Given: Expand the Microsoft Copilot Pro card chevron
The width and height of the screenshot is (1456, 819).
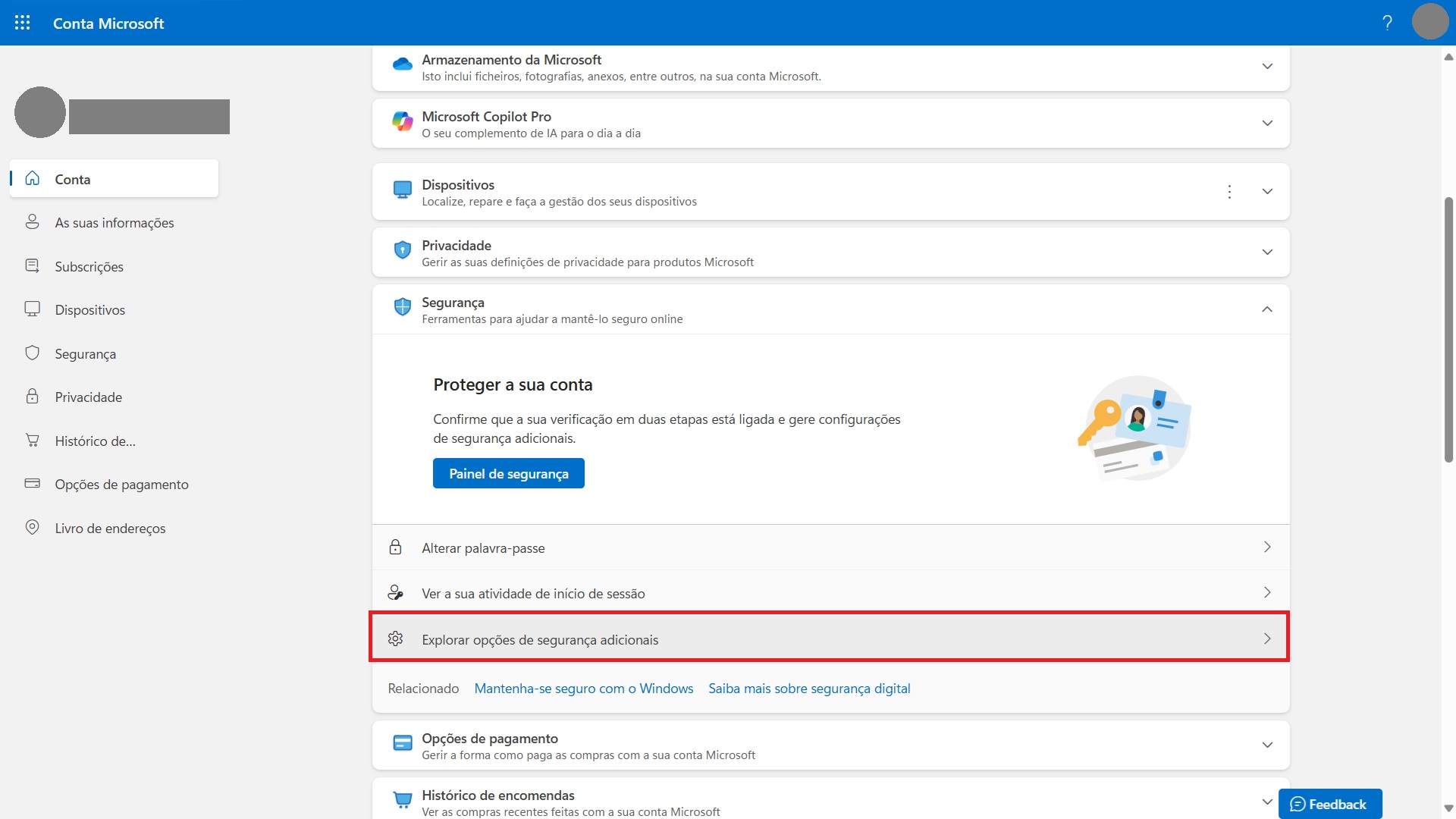Looking at the screenshot, I should pyautogui.click(x=1267, y=124).
